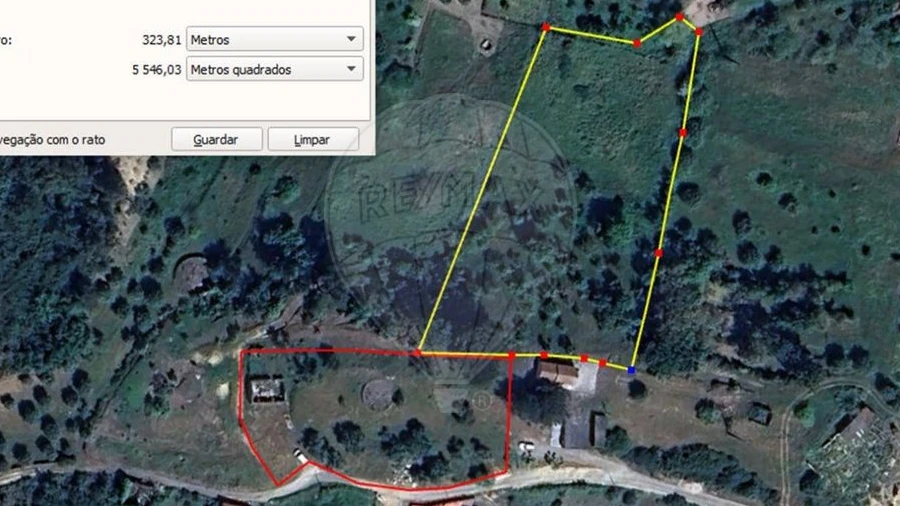The width and height of the screenshot is (900, 506).
Task: Open the "Metros" length unit dropdown
Action: pyautogui.click(x=274, y=40)
